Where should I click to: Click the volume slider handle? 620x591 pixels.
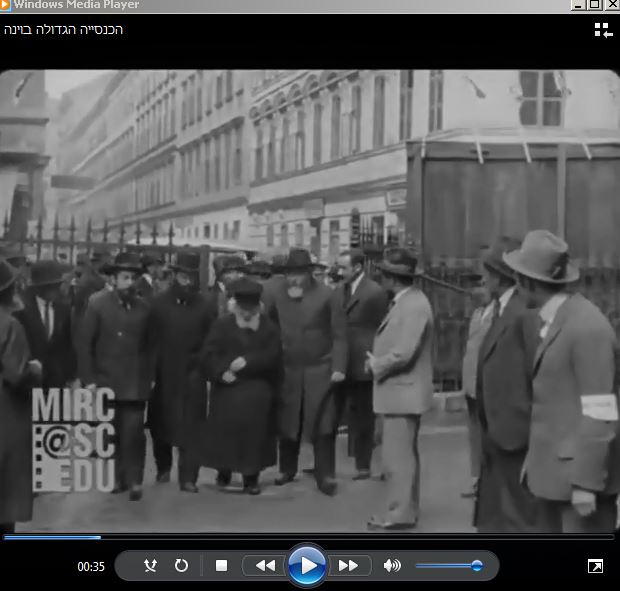(x=477, y=566)
